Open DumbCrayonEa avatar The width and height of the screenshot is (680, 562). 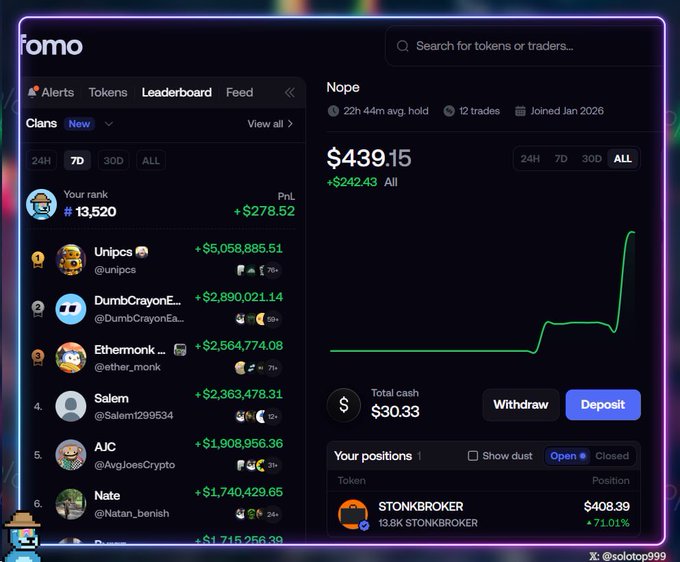point(71,309)
